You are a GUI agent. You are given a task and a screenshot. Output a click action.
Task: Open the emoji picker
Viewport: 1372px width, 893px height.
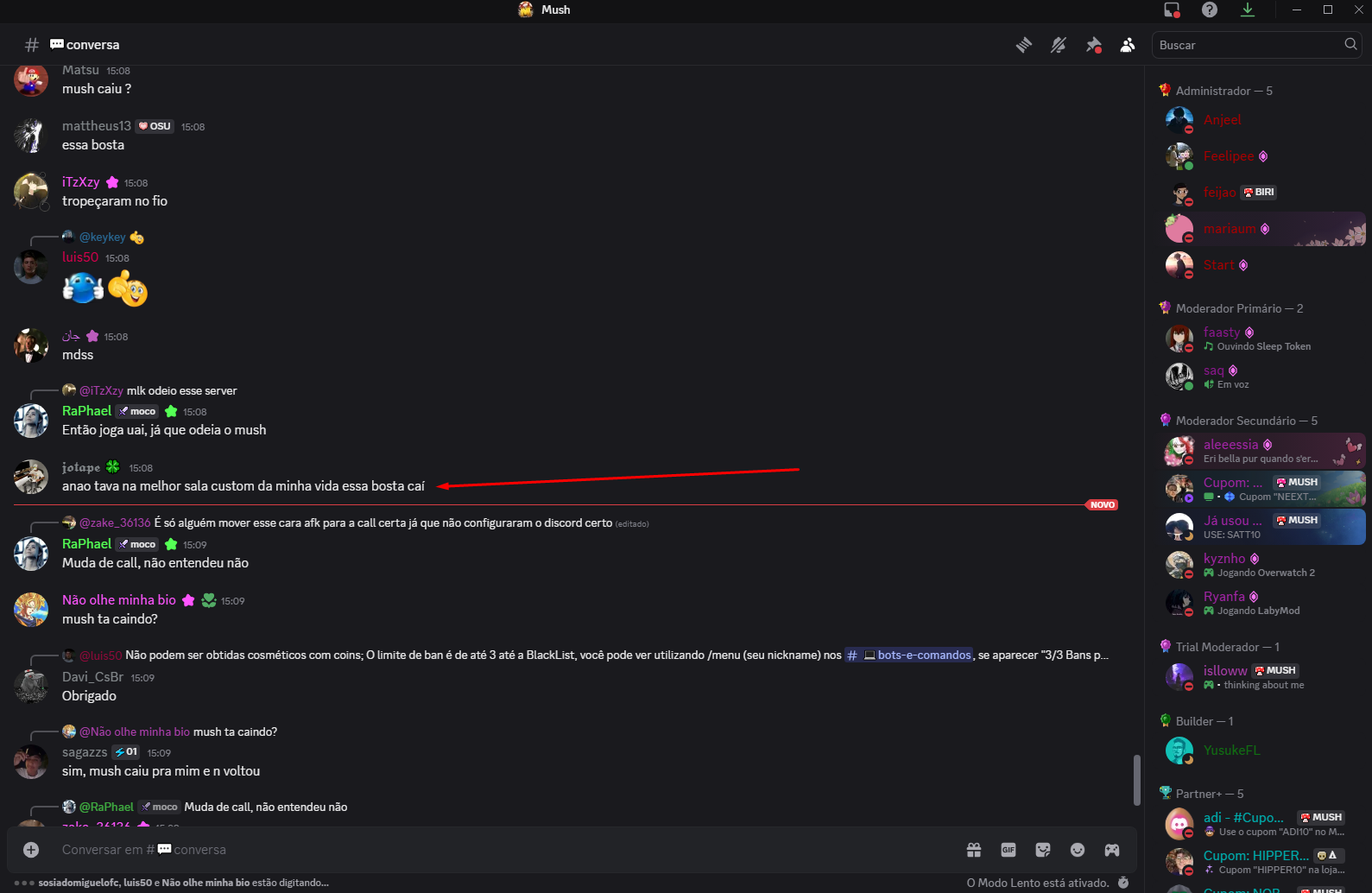[1078, 850]
